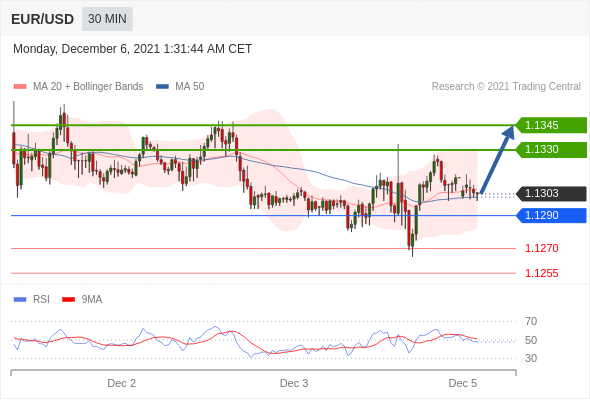
Task: Click the red 1.1255 support level
Action: tap(541, 273)
